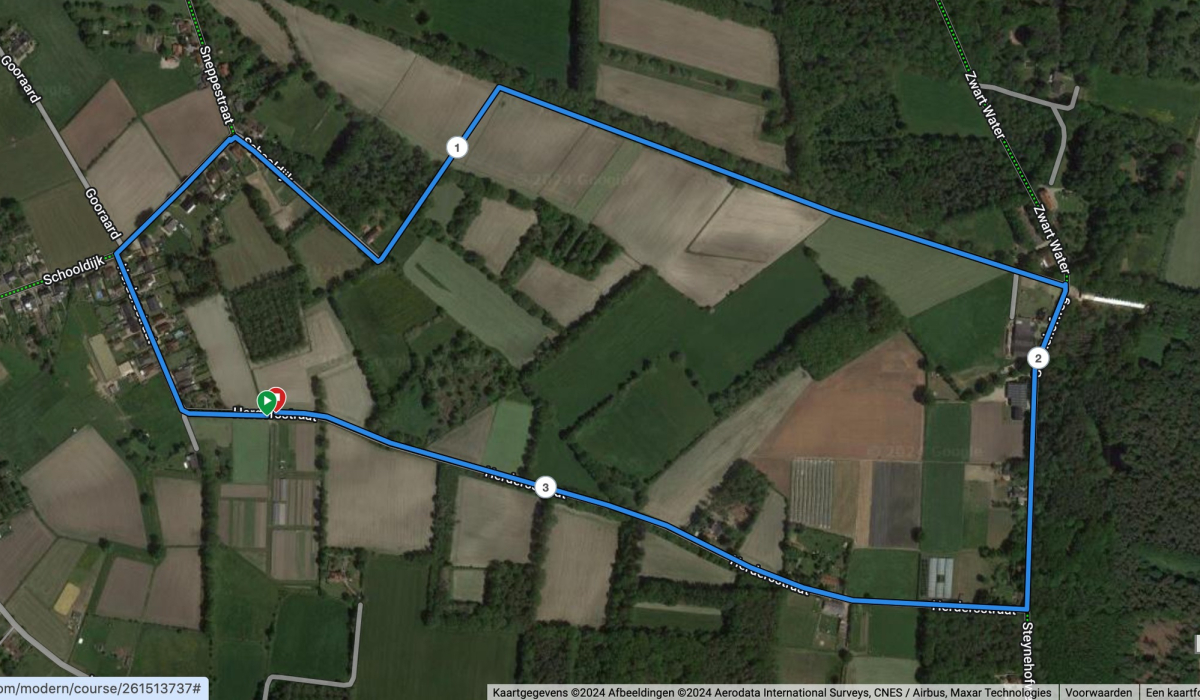This screenshot has width=1200, height=700.
Task: Open the Voorwaarden terms link
Action: pyautogui.click(x=1098, y=692)
